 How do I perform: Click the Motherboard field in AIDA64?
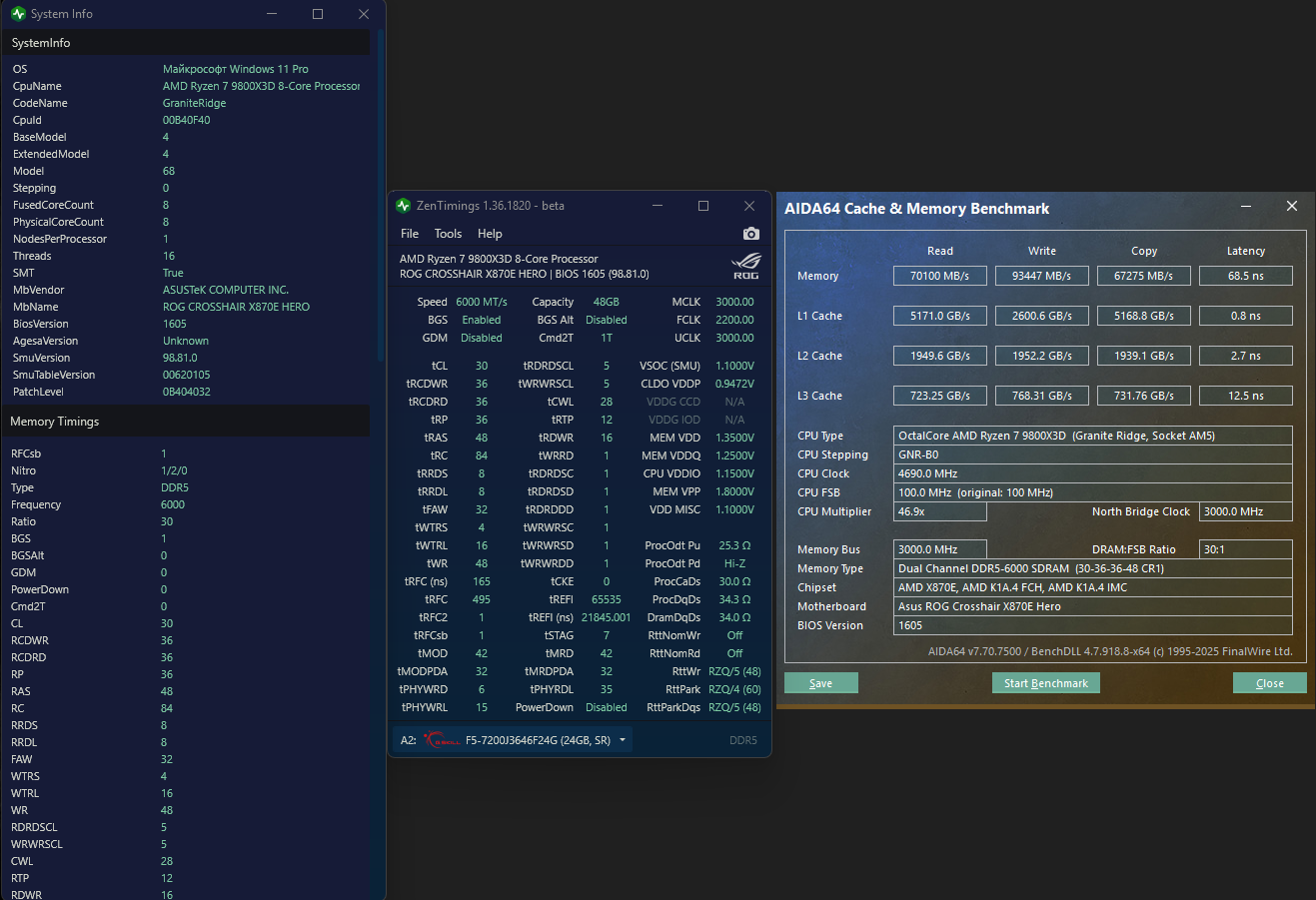pyautogui.click(x=1093, y=606)
